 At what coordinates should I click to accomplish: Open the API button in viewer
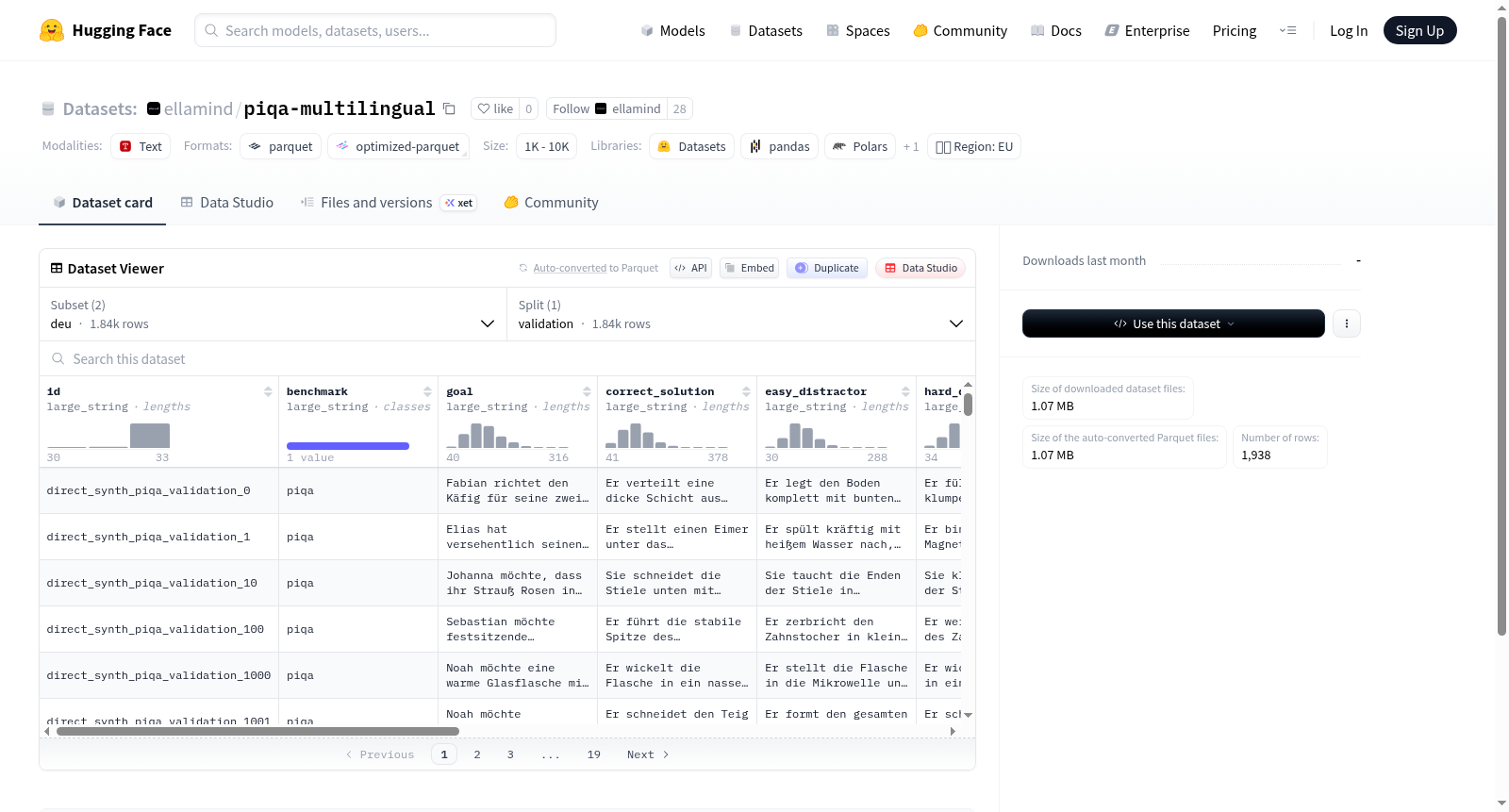click(690, 268)
